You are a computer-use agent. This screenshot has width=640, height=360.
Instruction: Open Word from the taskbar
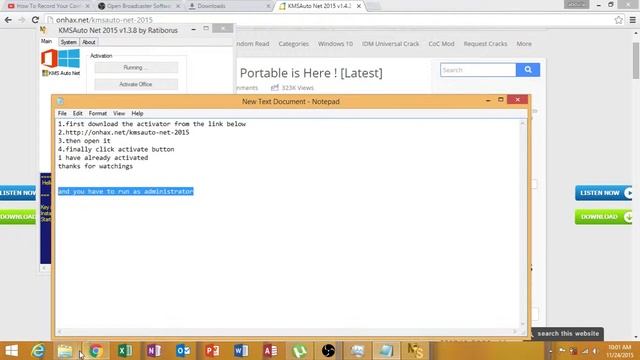[241, 351]
